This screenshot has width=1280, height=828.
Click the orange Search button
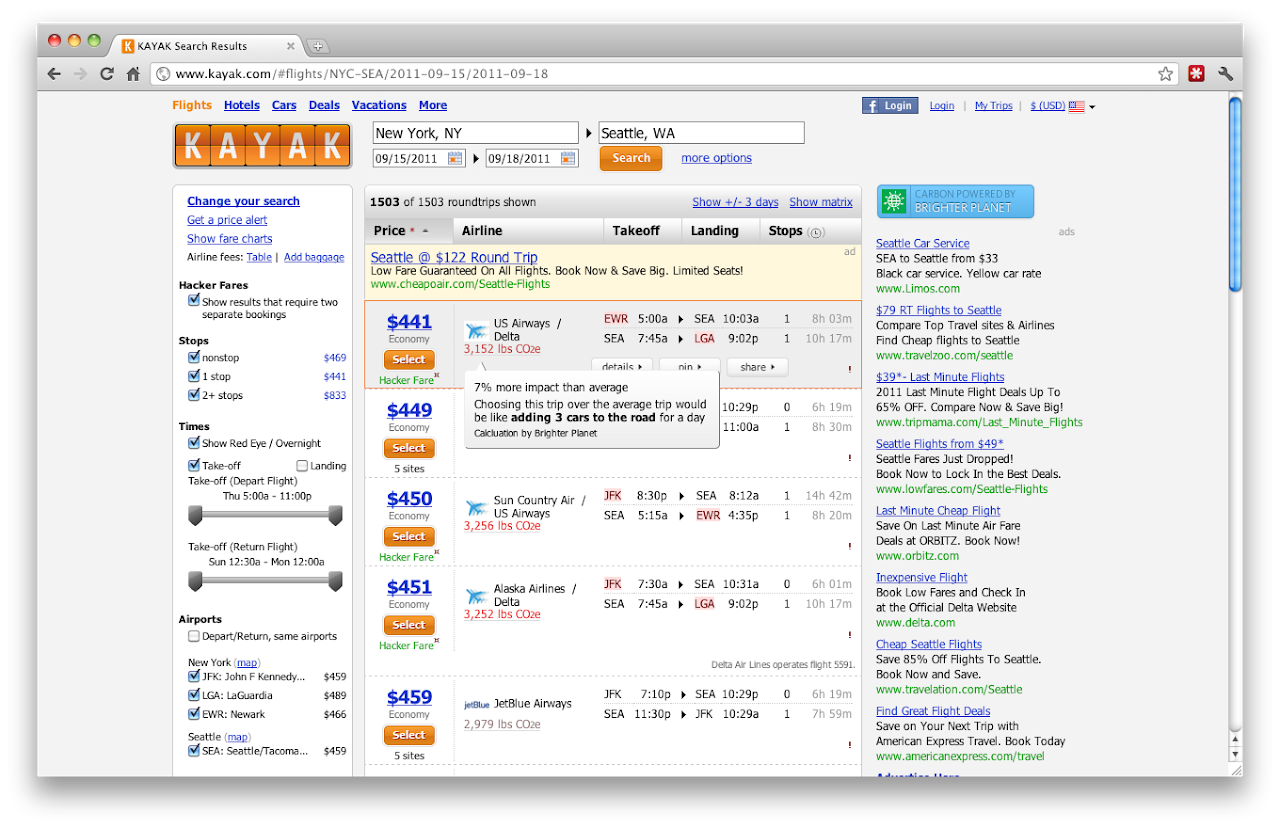[631, 158]
